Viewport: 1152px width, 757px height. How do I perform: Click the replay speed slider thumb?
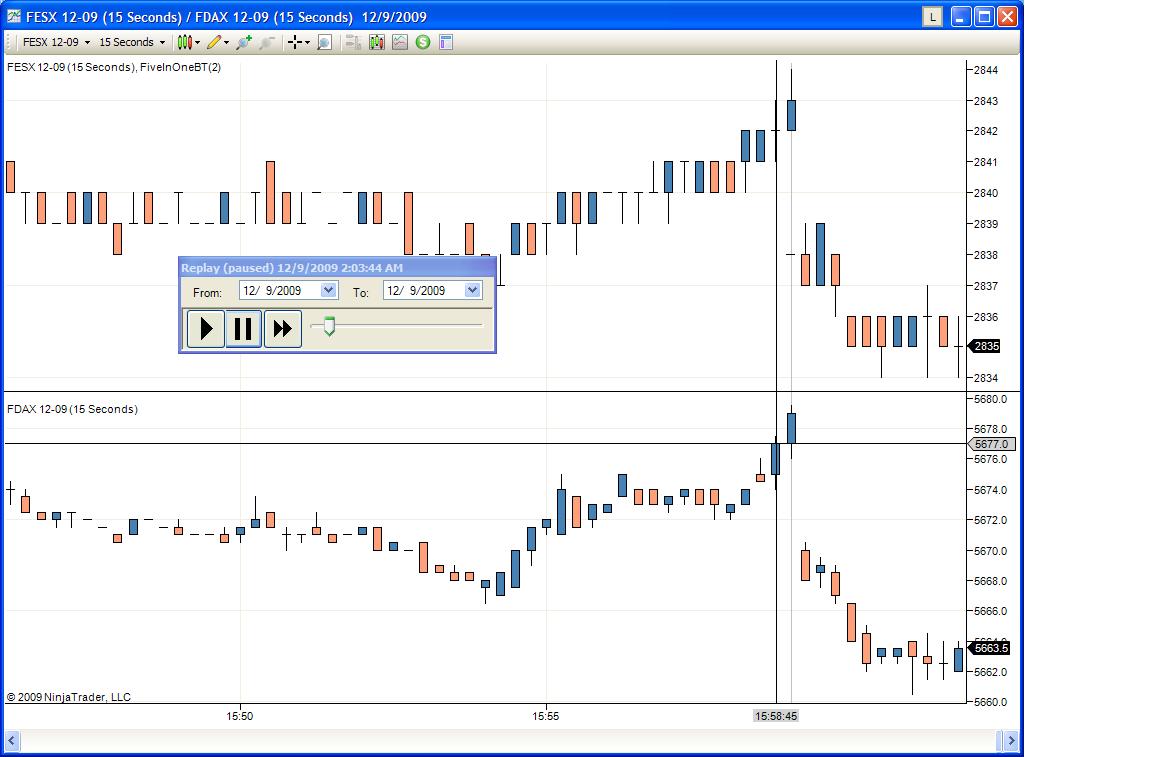[329, 326]
